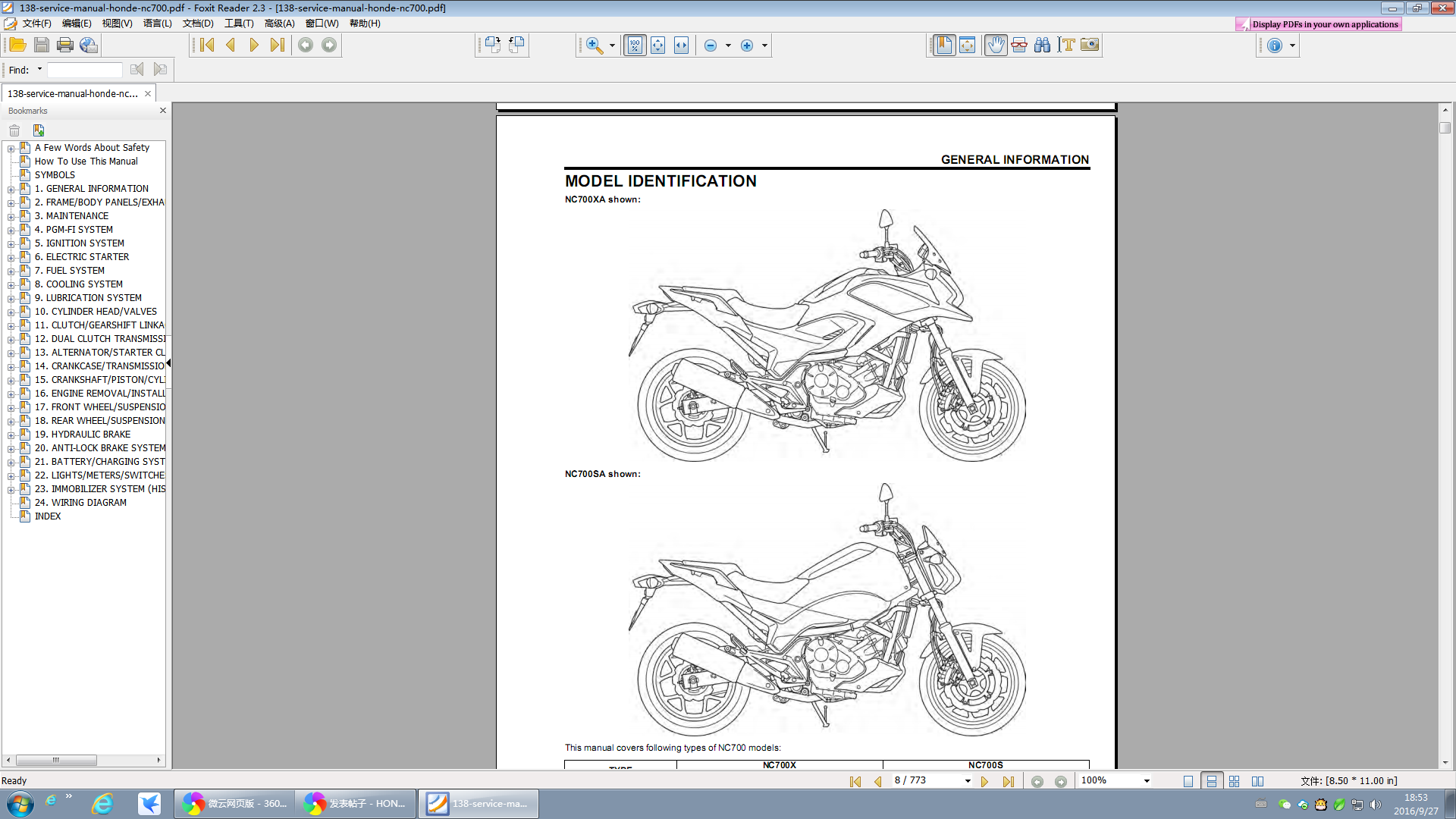Click the bookmarks horizontal scrollbar
The image size is (1456, 819).
pyautogui.click(x=56, y=760)
